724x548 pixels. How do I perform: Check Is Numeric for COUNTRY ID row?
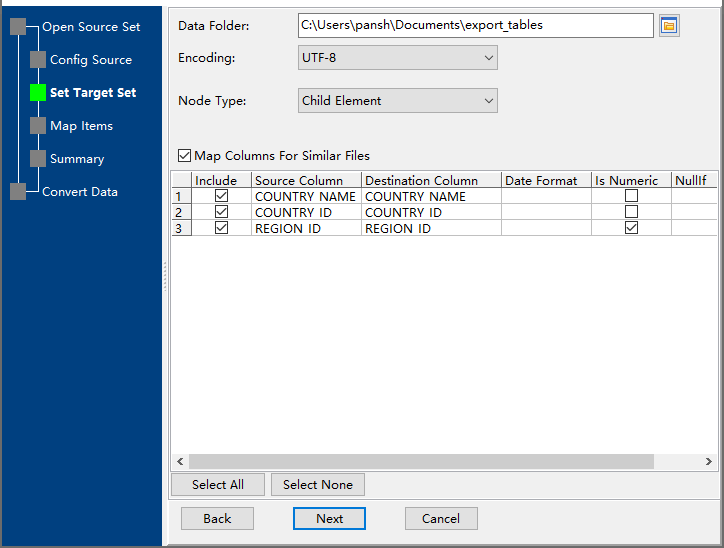point(631,212)
